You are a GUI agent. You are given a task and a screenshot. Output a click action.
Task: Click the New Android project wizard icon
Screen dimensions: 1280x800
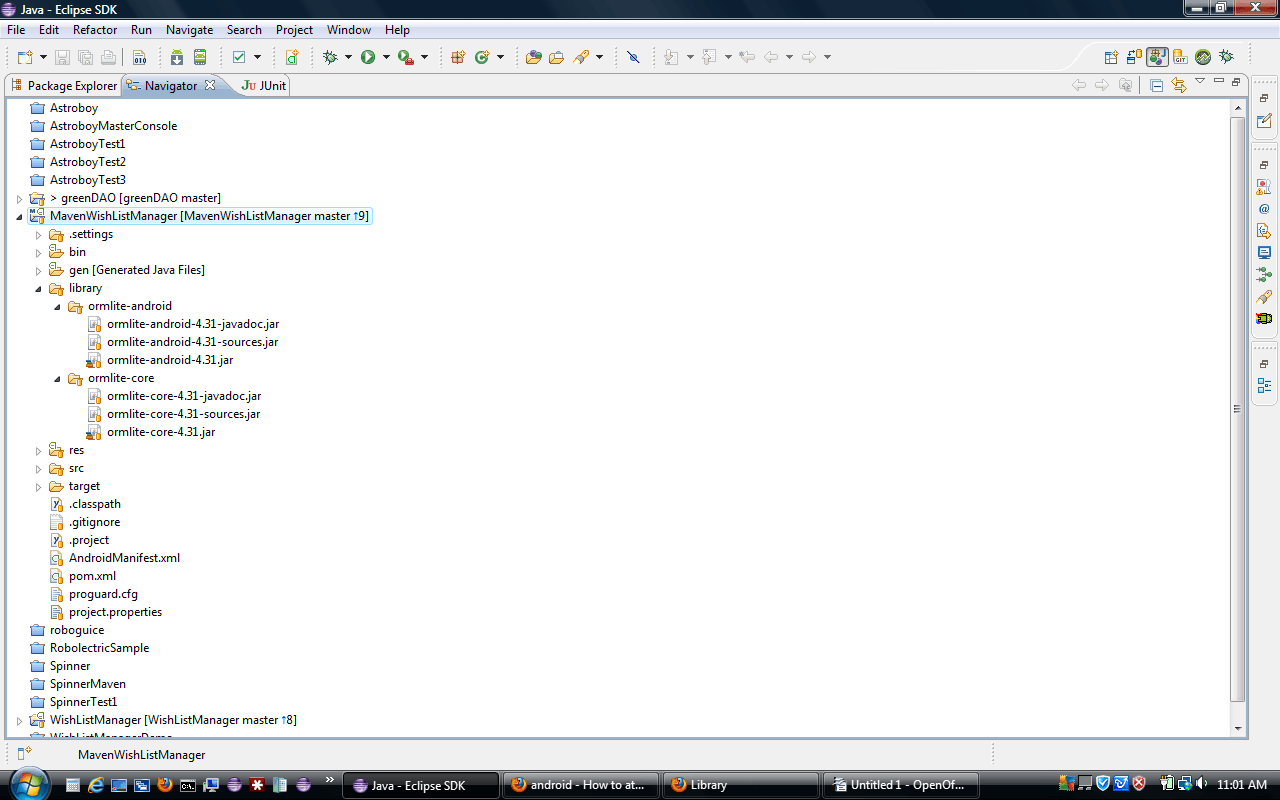point(291,57)
